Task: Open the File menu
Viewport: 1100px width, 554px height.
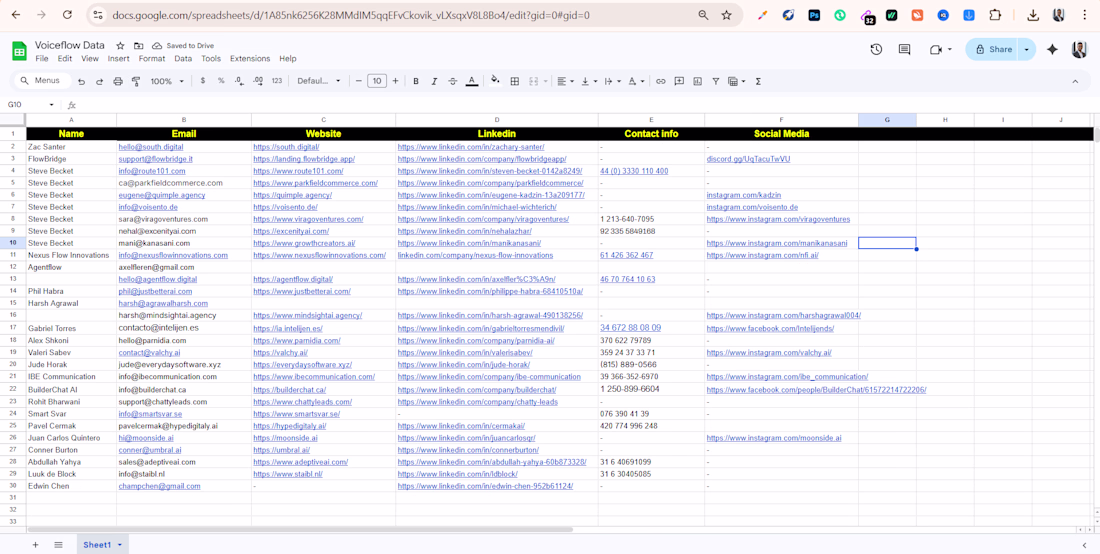Action: click(42, 59)
